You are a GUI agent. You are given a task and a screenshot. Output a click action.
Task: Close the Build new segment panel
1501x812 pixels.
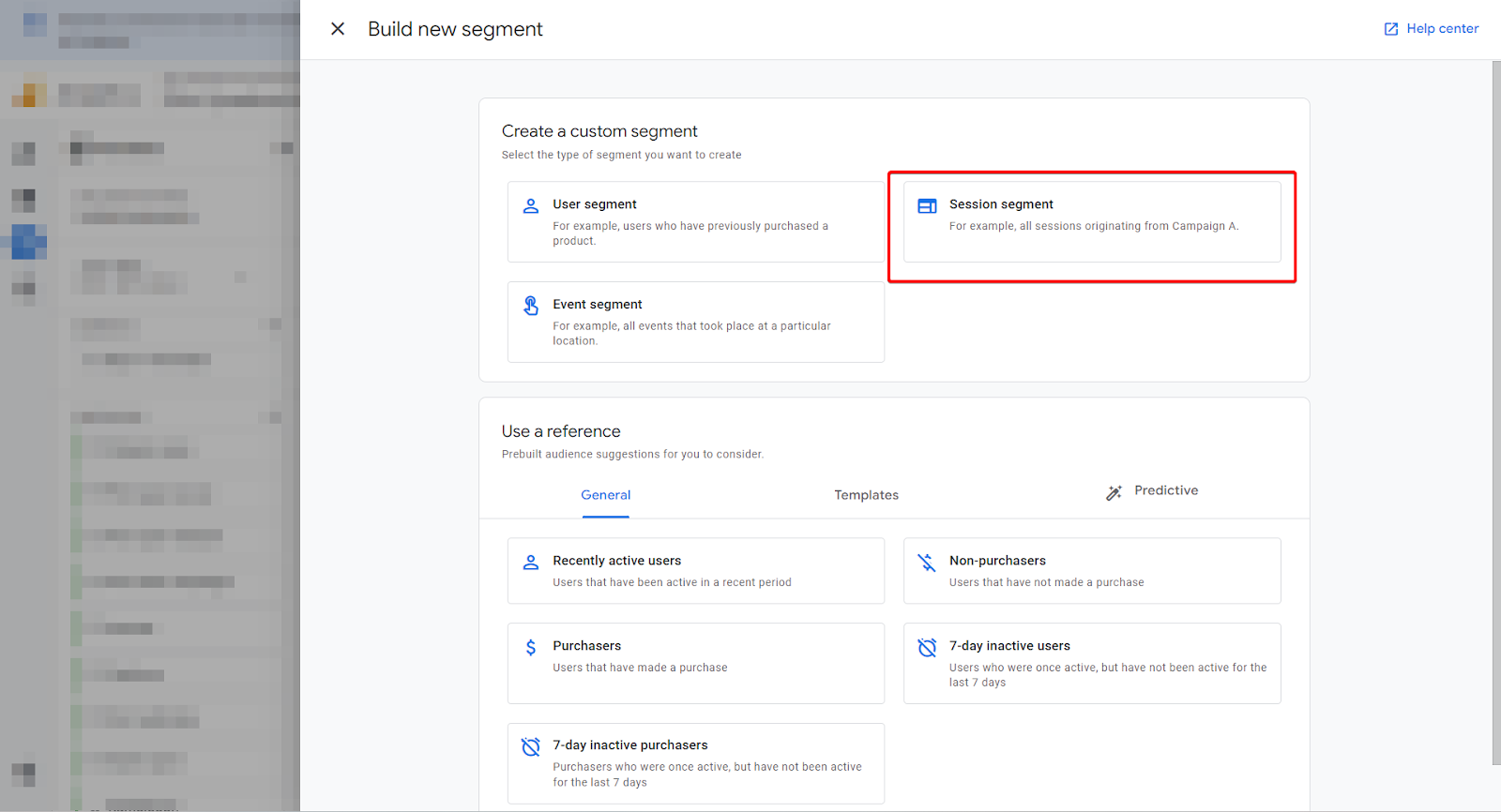pos(338,29)
